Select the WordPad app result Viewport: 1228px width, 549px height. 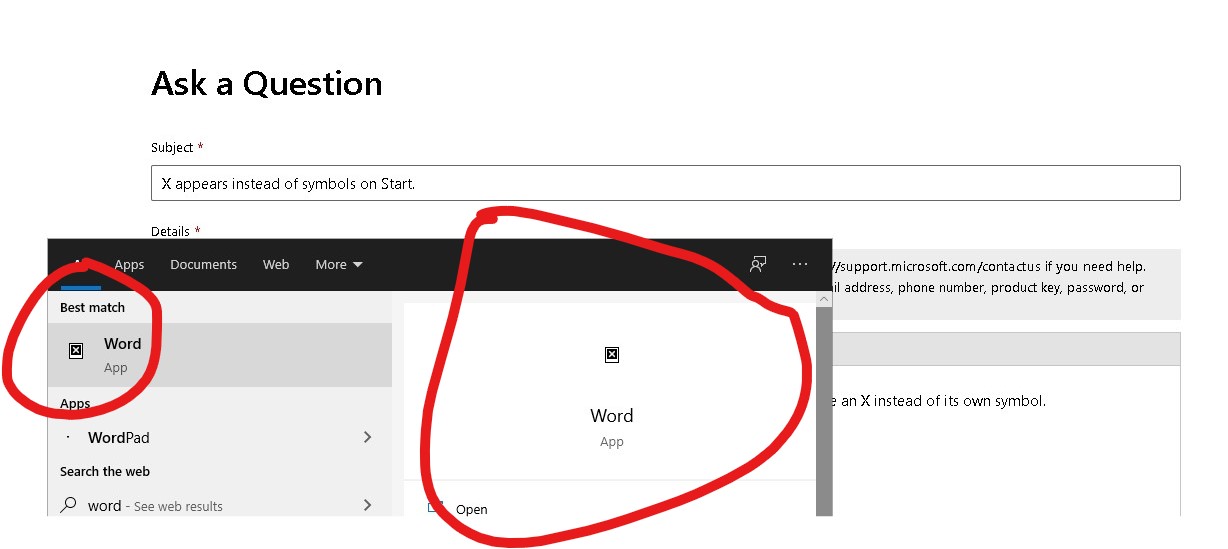220,437
